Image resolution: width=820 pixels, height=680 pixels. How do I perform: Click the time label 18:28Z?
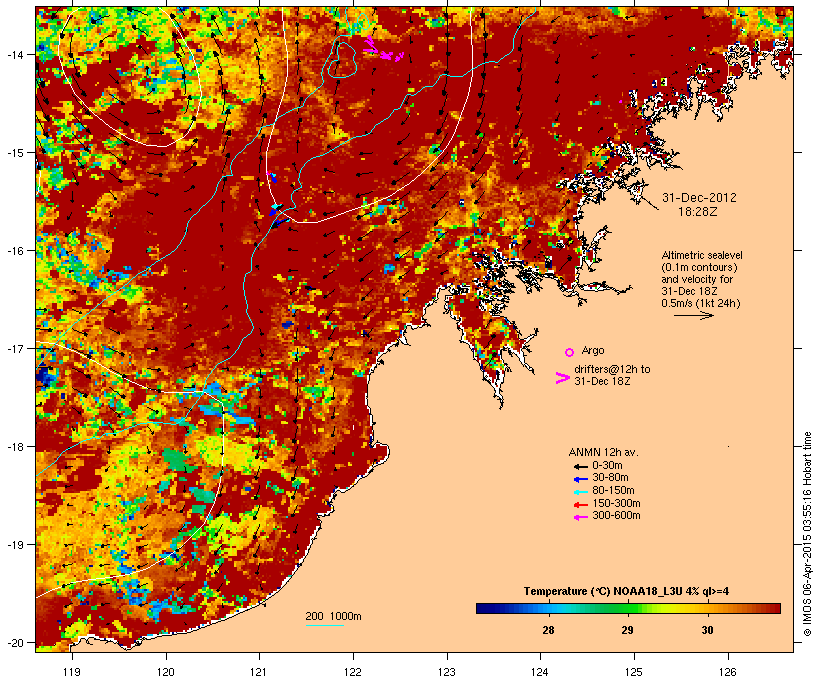coord(698,212)
